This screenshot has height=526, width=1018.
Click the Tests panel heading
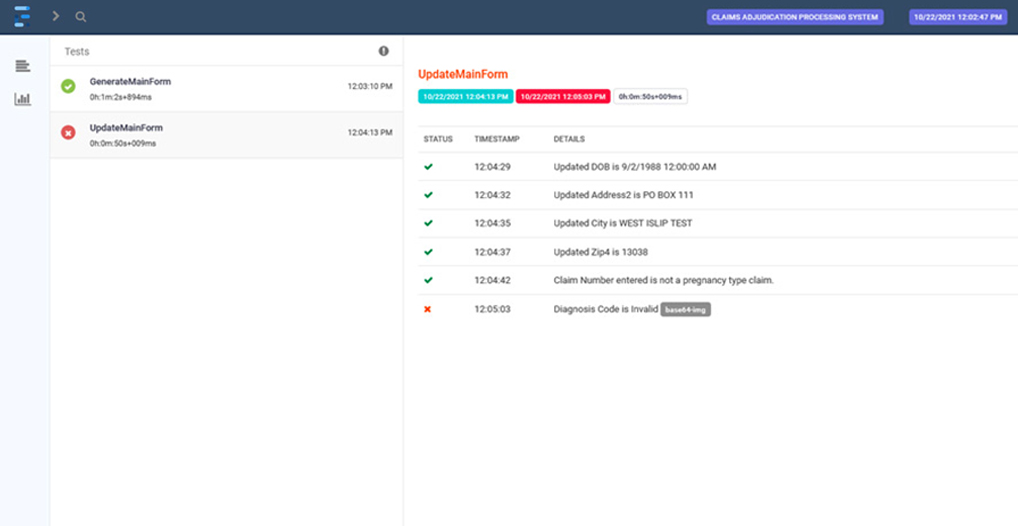pyautogui.click(x=77, y=51)
